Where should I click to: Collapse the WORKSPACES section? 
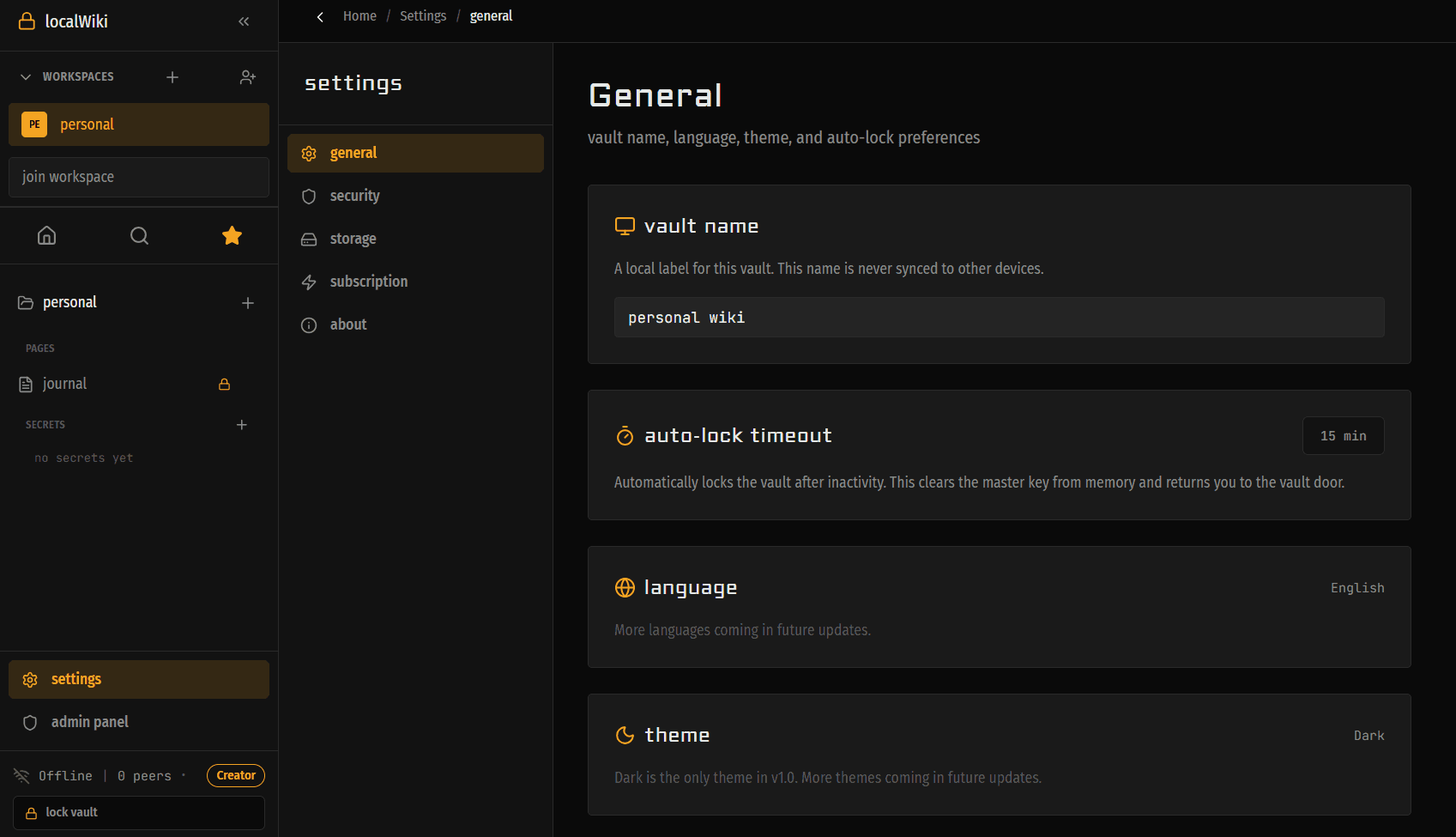click(x=25, y=76)
